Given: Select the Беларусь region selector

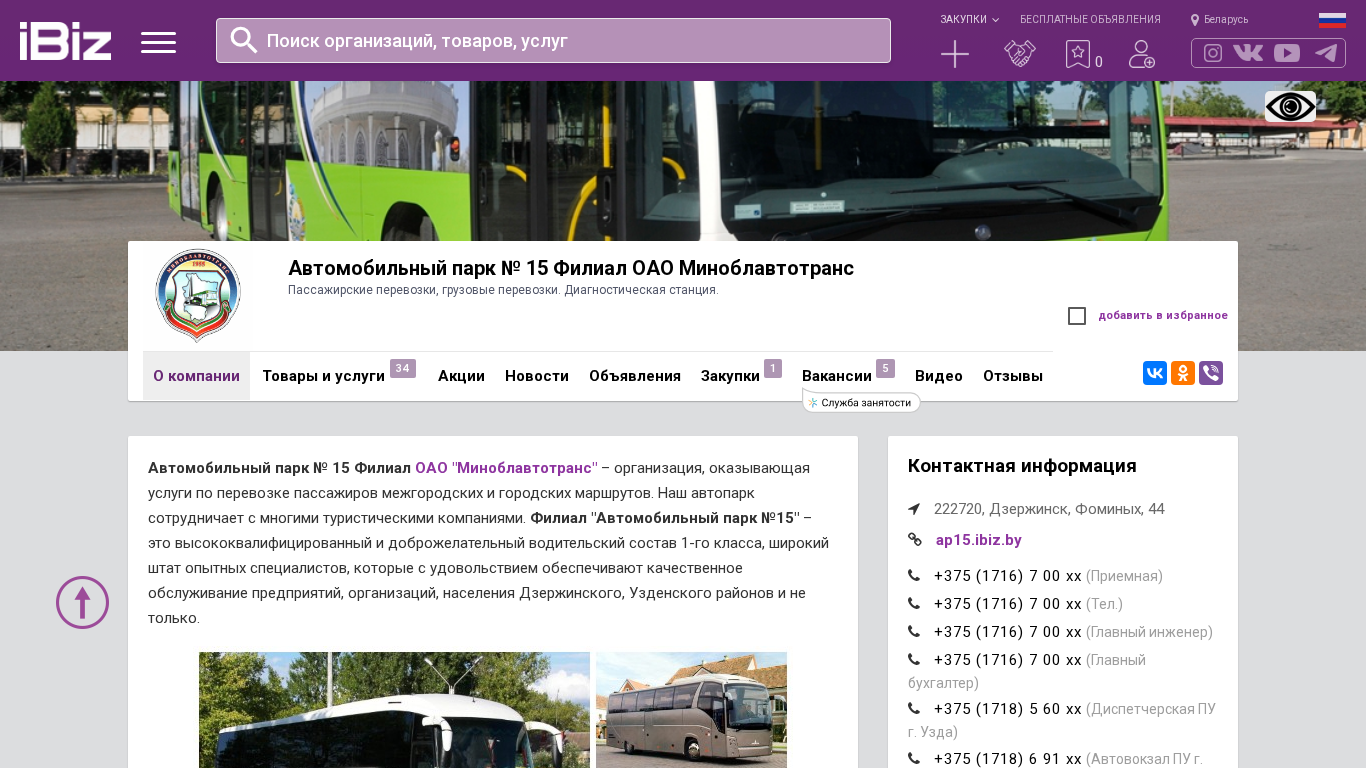Looking at the screenshot, I should click(x=1219, y=19).
